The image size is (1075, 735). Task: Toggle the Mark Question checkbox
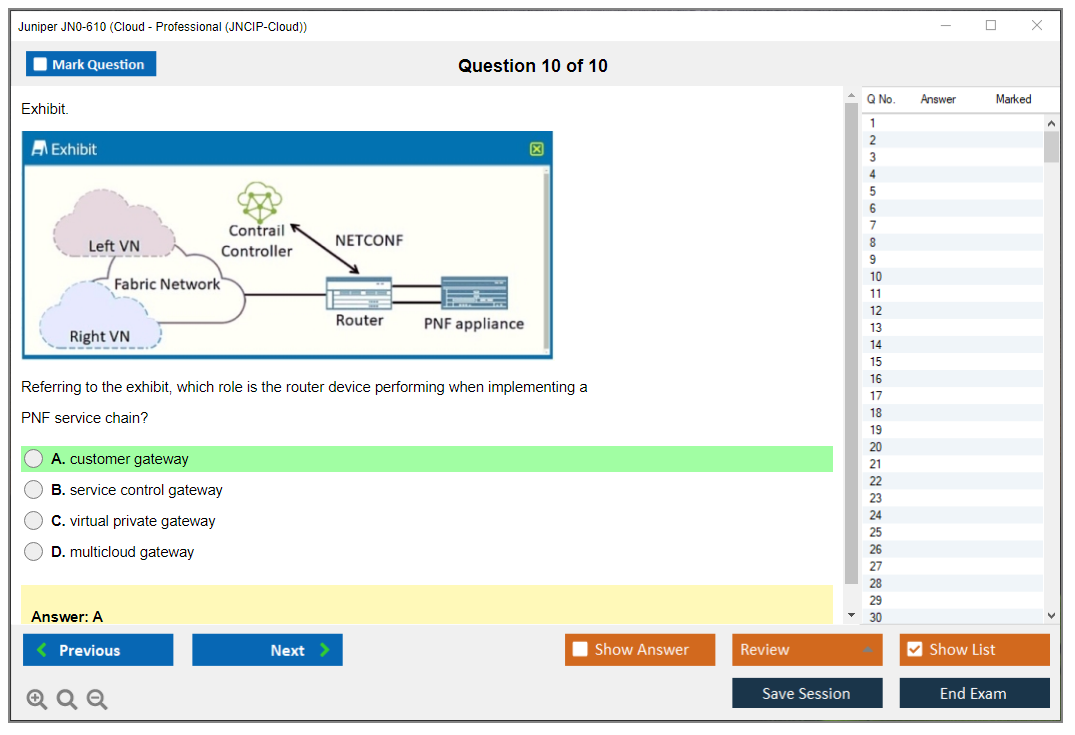pos(41,65)
